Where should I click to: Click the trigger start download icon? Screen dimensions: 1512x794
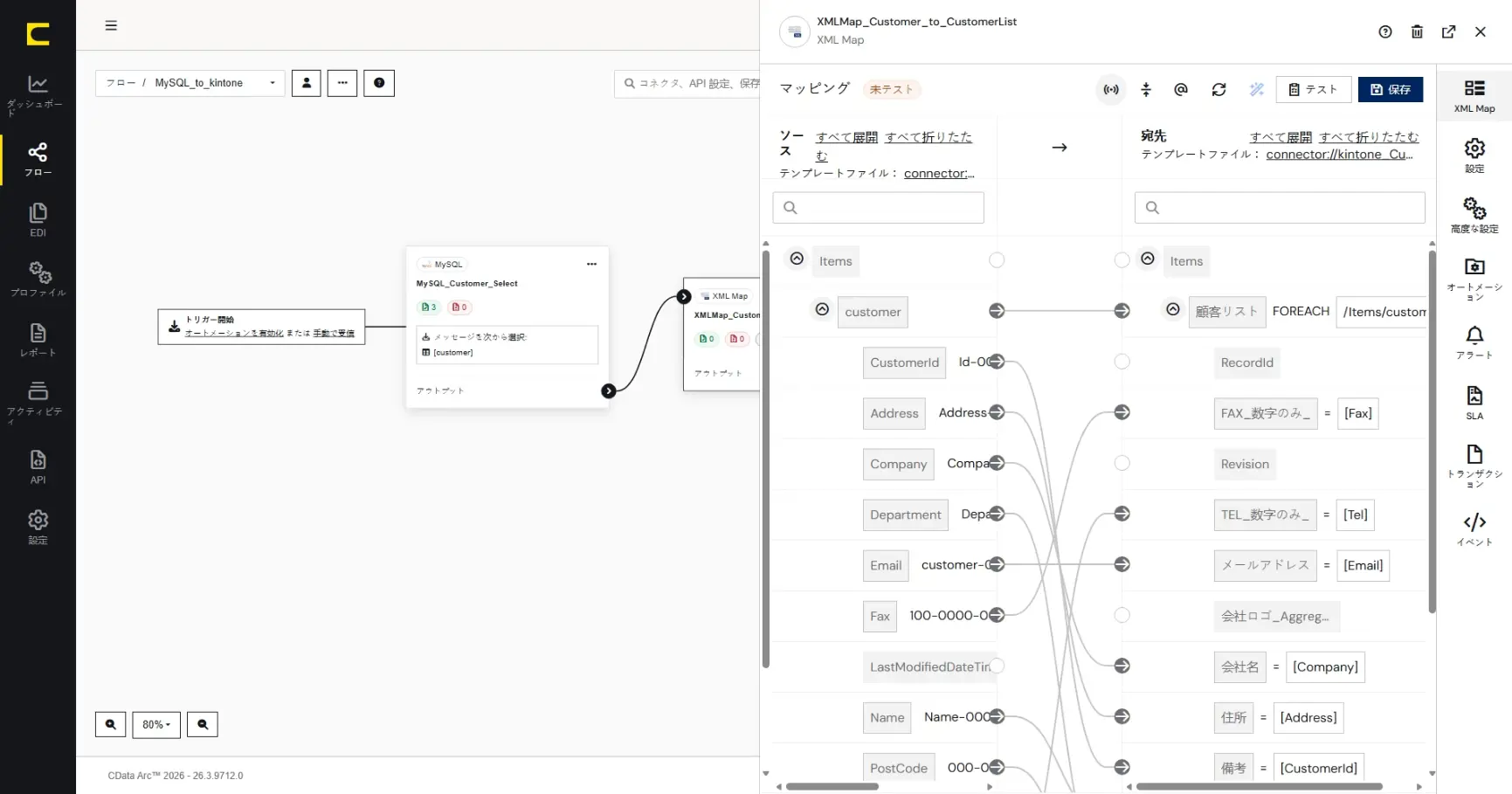pos(174,326)
